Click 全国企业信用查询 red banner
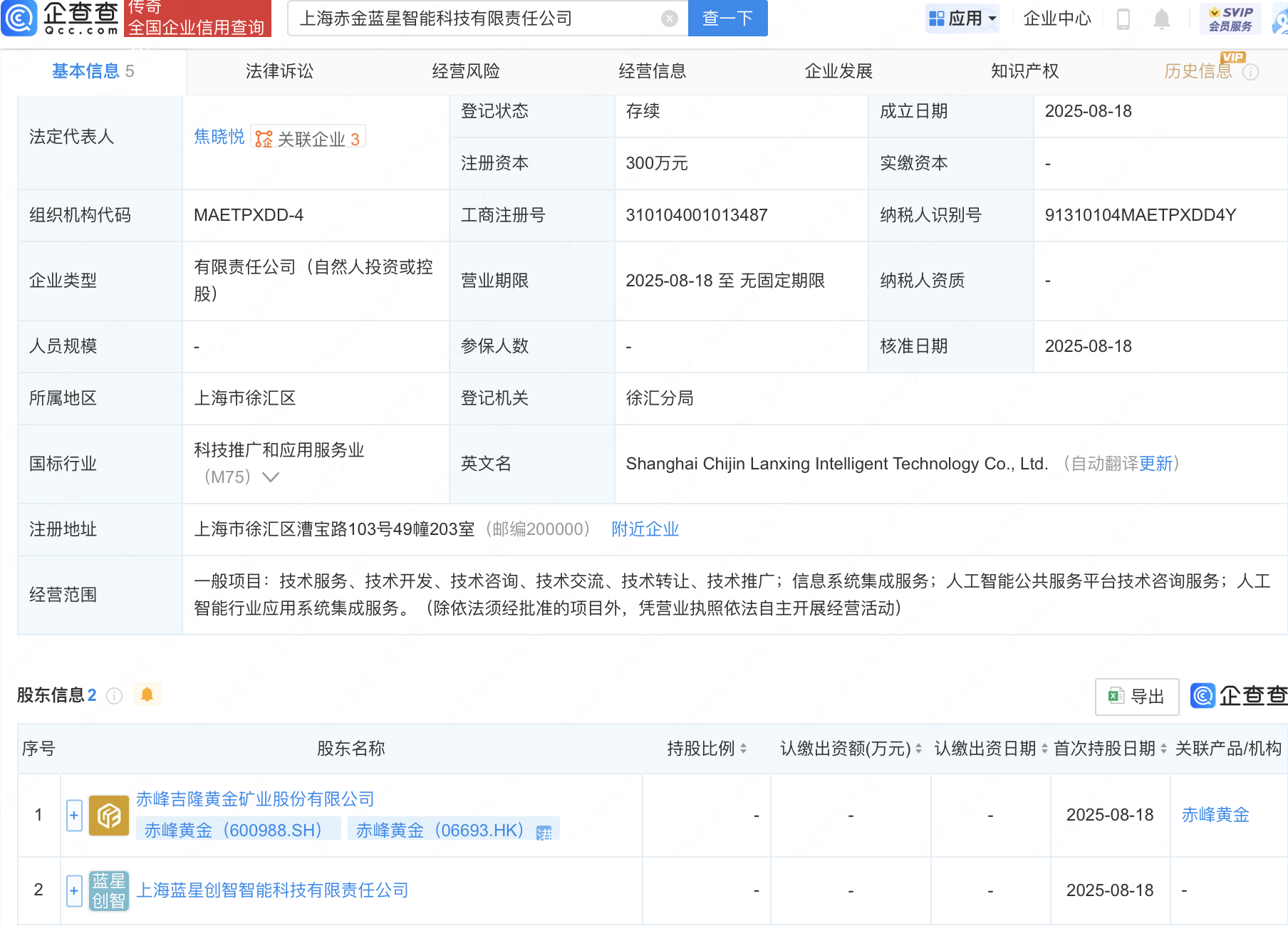1288x926 pixels. 197,27
